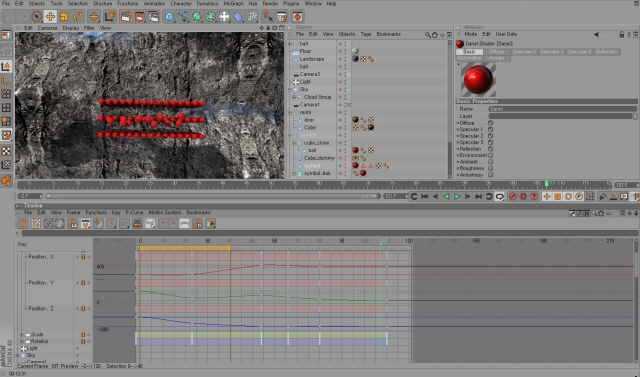Toggle the Diffuse checkbox
The width and height of the screenshot is (640, 377).
pyautogui.click(x=491, y=123)
